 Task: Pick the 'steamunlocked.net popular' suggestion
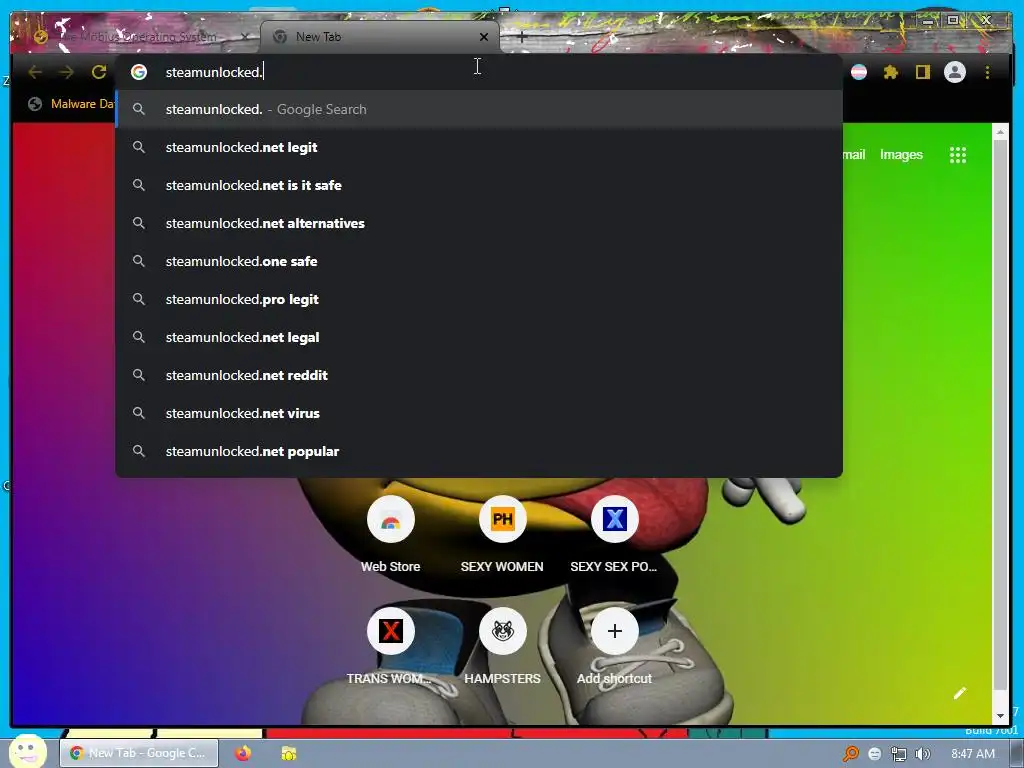(479, 451)
